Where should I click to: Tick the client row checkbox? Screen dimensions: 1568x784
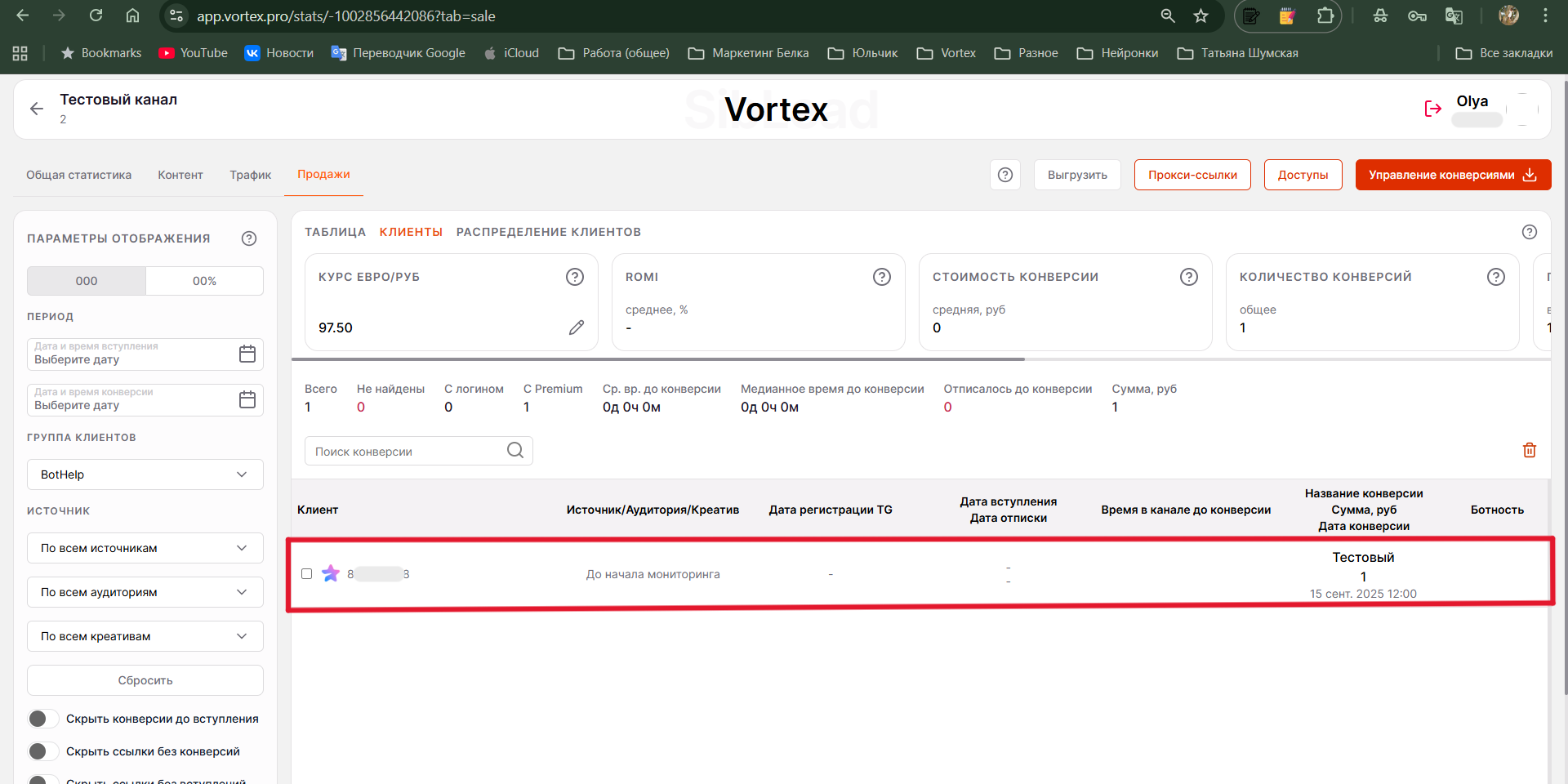tap(307, 574)
